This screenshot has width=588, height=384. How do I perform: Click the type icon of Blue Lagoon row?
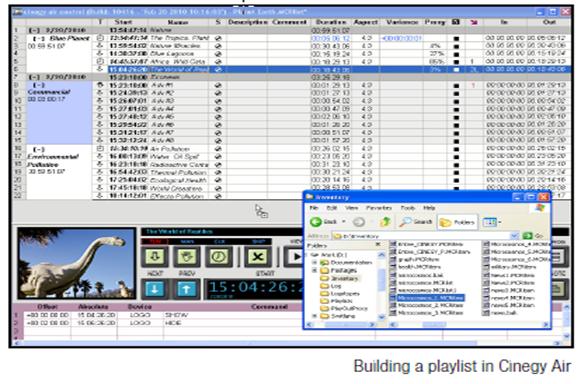(x=100, y=54)
